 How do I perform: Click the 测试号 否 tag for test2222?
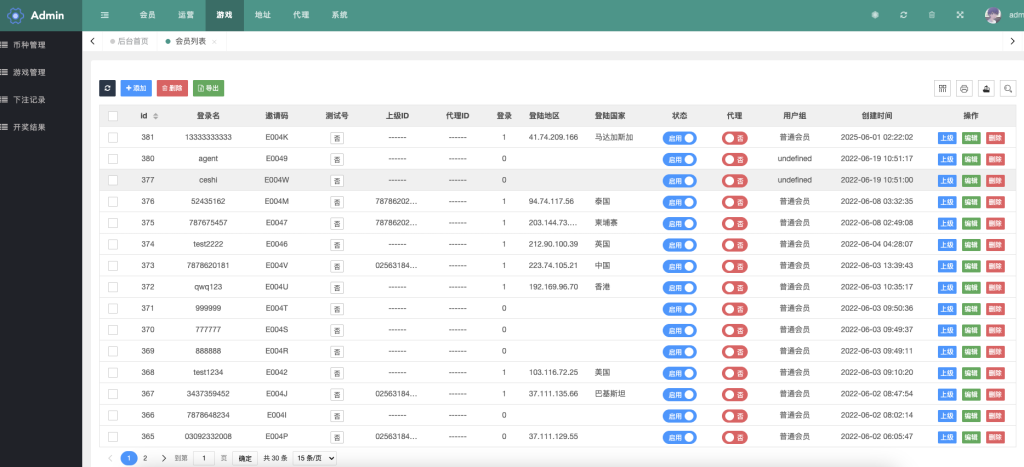click(x=337, y=245)
